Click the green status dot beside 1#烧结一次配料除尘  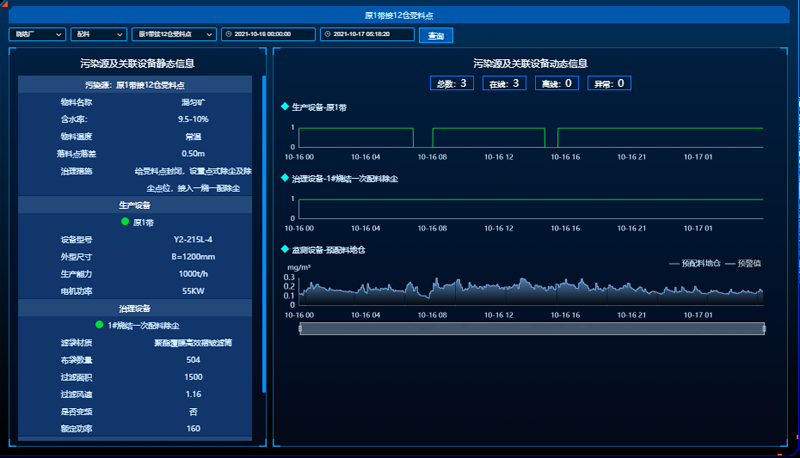point(99,325)
